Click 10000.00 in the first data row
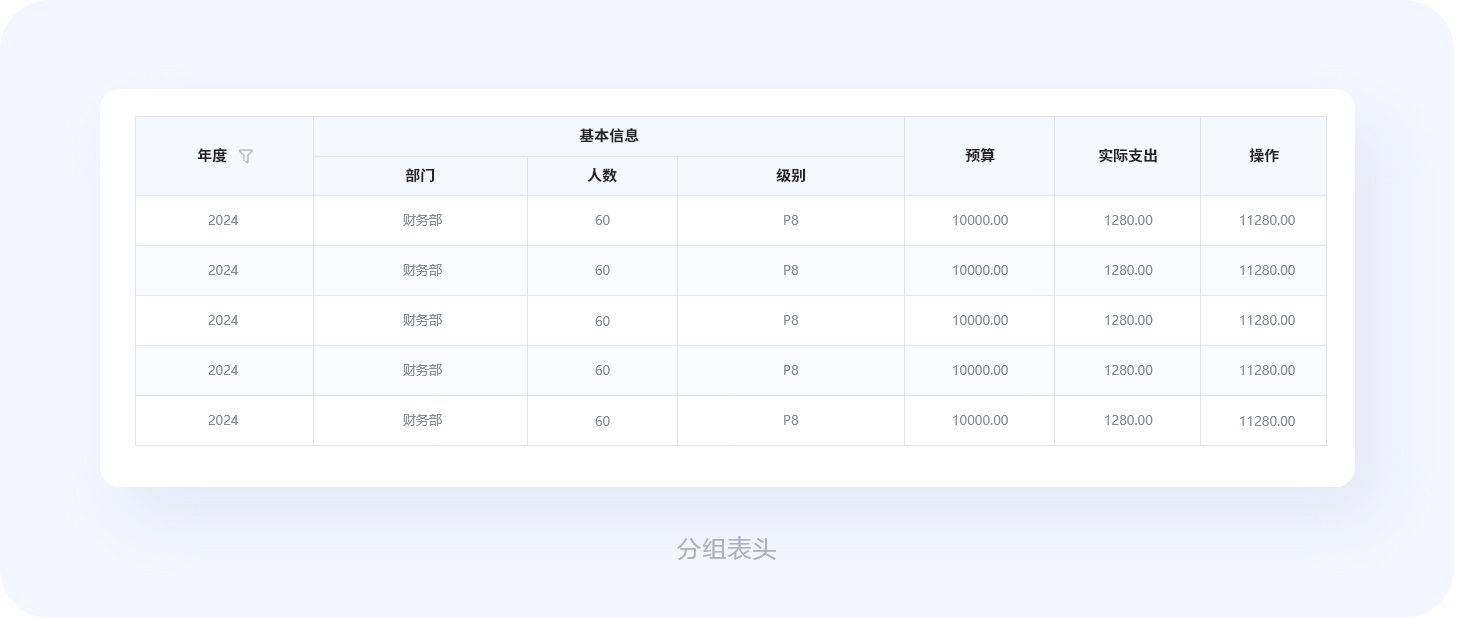This screenshot has width=1467, height=618. [x=980, y=220]
